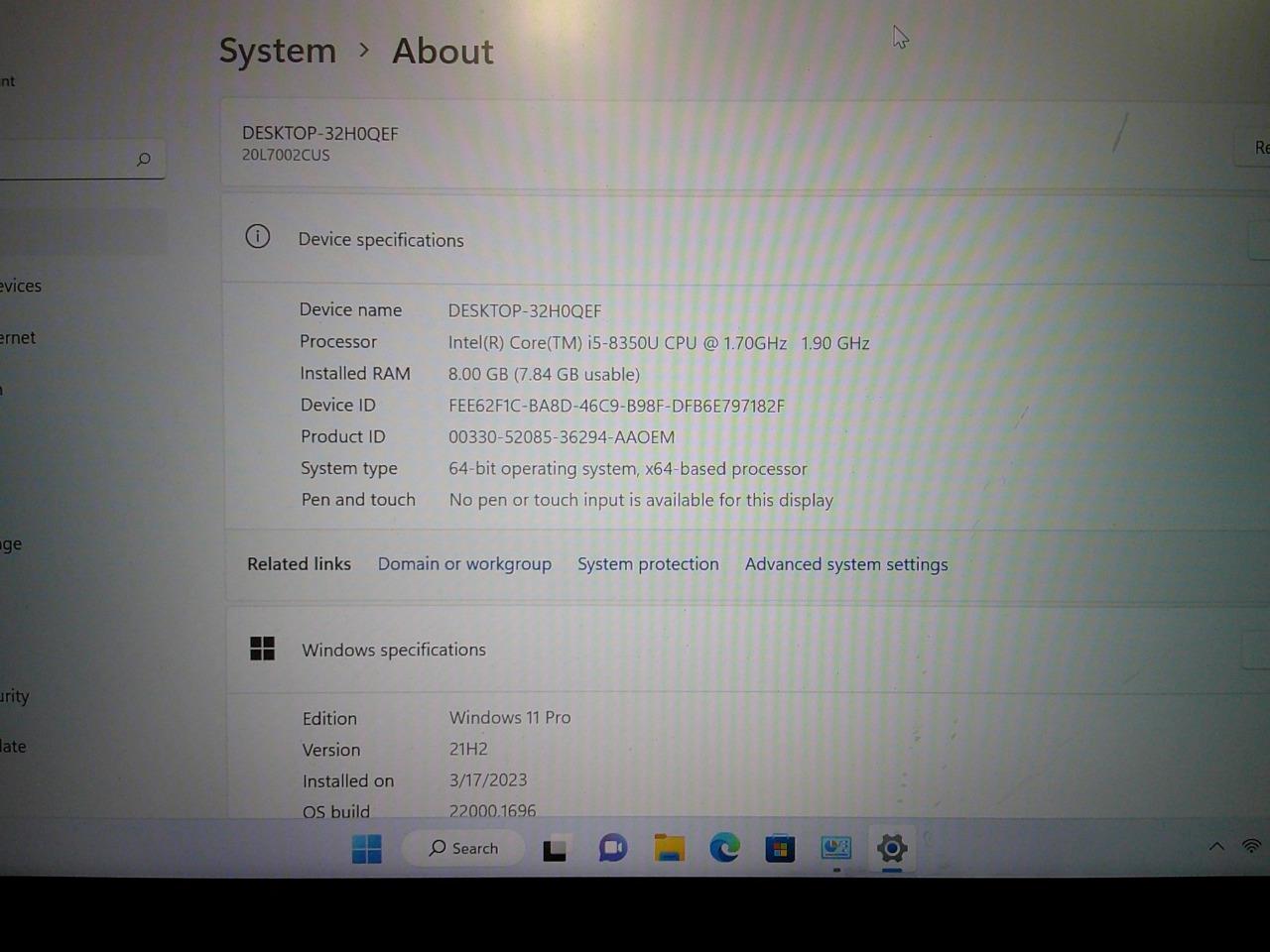Click the Related links label
This screenshot has height=952, width=1270.
tap(299, 564)
